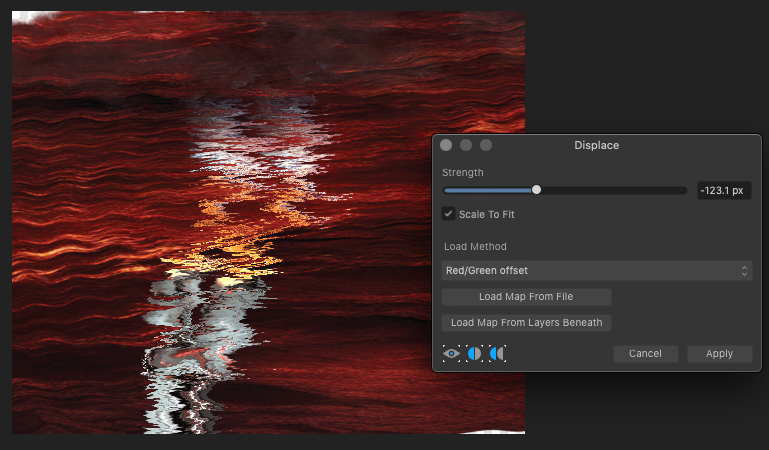769x450 pixels.
Task: Cancel the Displace filter
Action: click(x=645, y=353)
